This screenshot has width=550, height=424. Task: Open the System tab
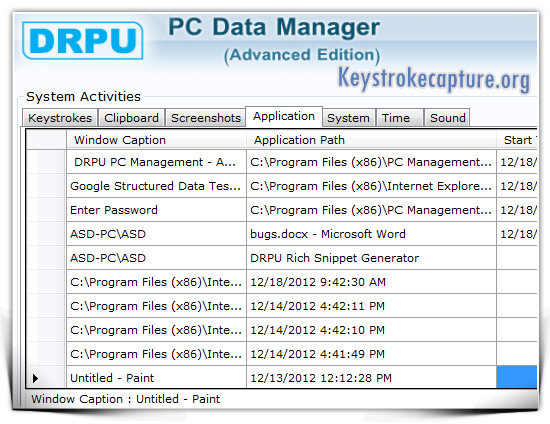(x=348, y=118)
